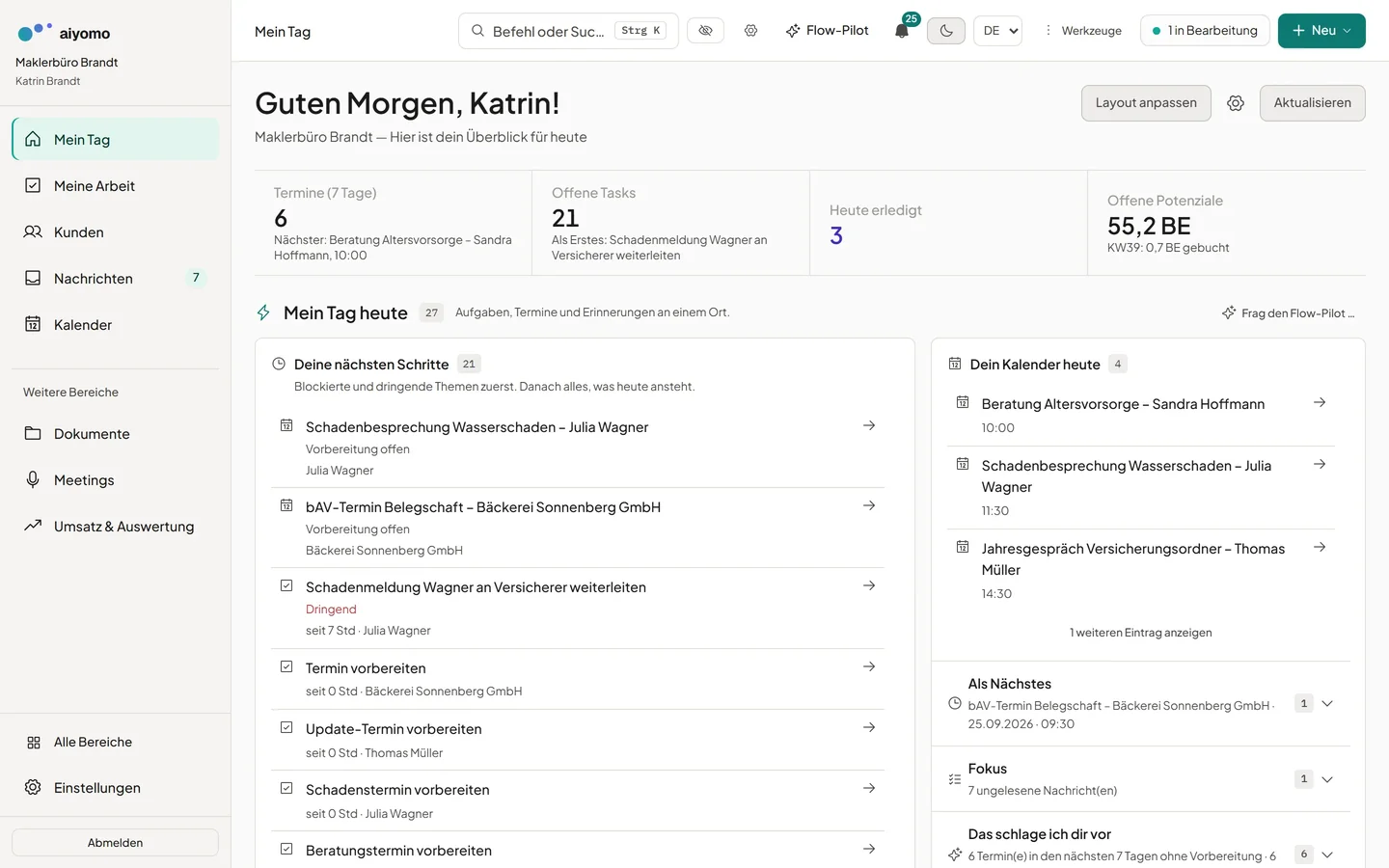
Task: Expand 'Das schlage ich dir vor' chevron
Action: click(x=1327, y=854)
